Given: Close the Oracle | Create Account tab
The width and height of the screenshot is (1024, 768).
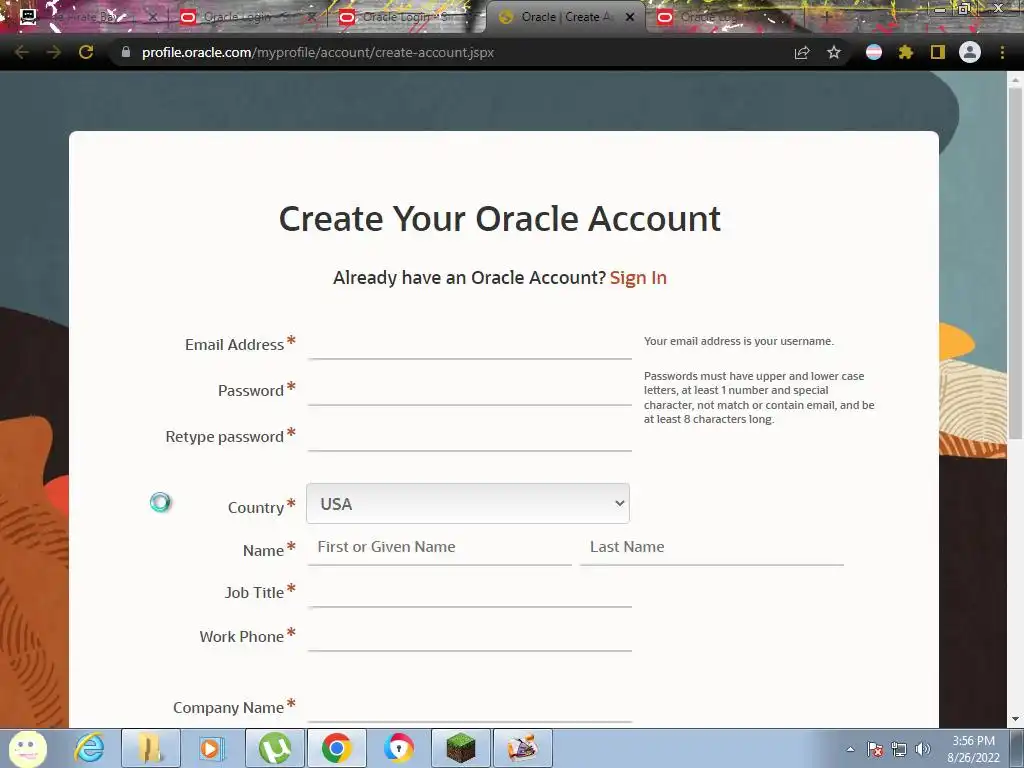Looking at the screenshot, I should pos(630,17).
